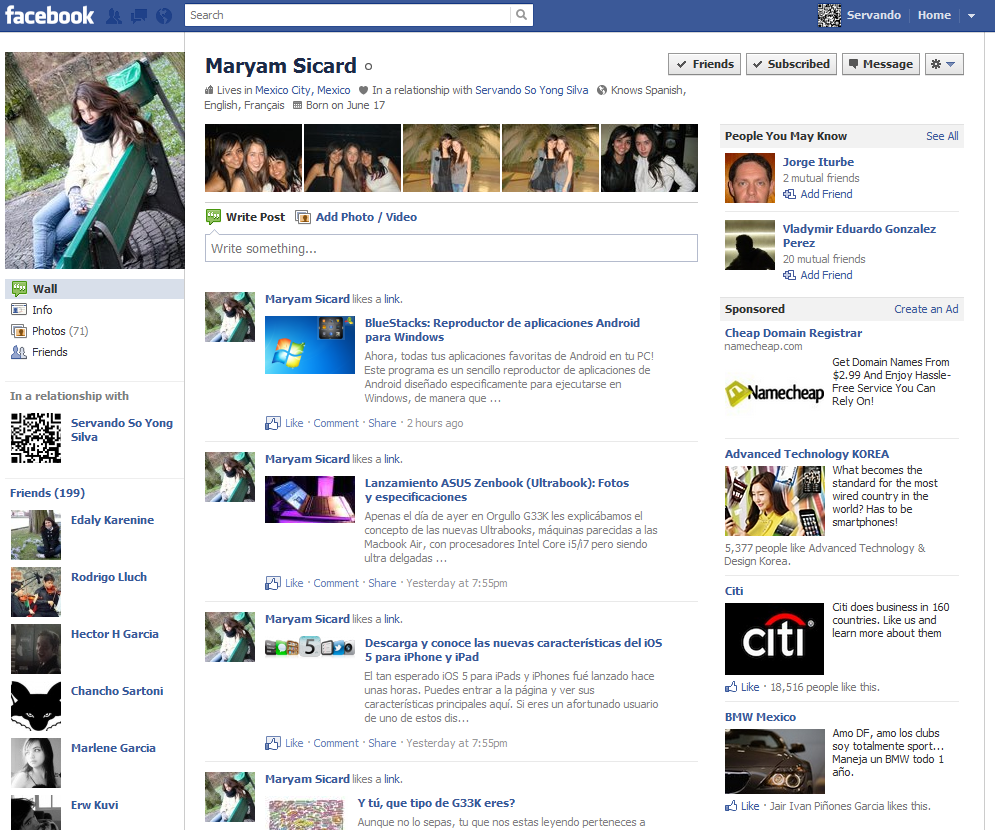Click thumbs-up icon on Citi ad
The height and width of the screenshot is (830, 995).
[731, 687]
